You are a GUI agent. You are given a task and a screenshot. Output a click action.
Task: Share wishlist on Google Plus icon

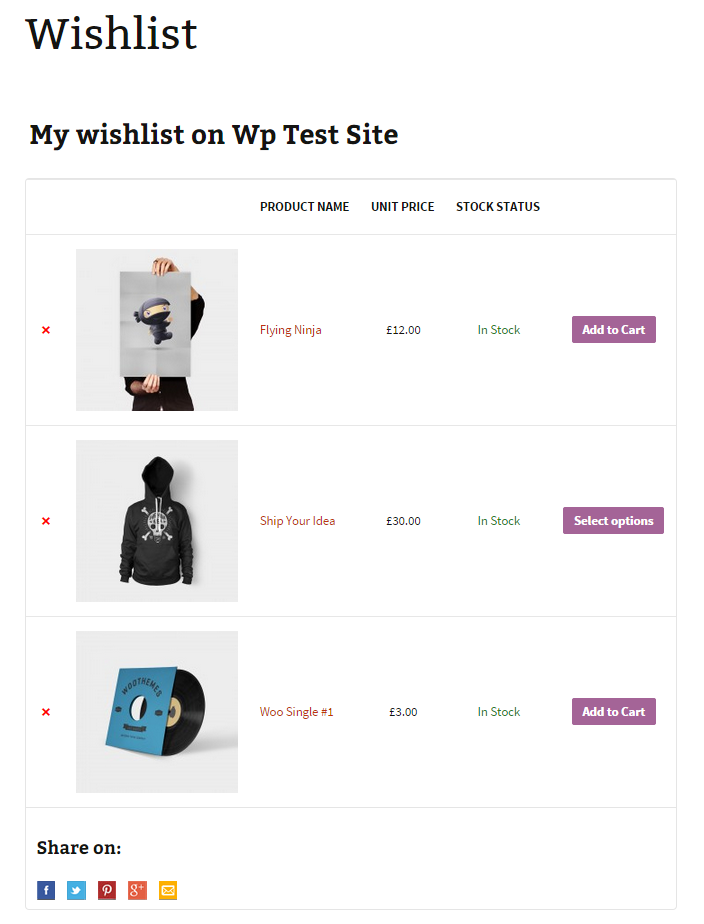[137, 890]
